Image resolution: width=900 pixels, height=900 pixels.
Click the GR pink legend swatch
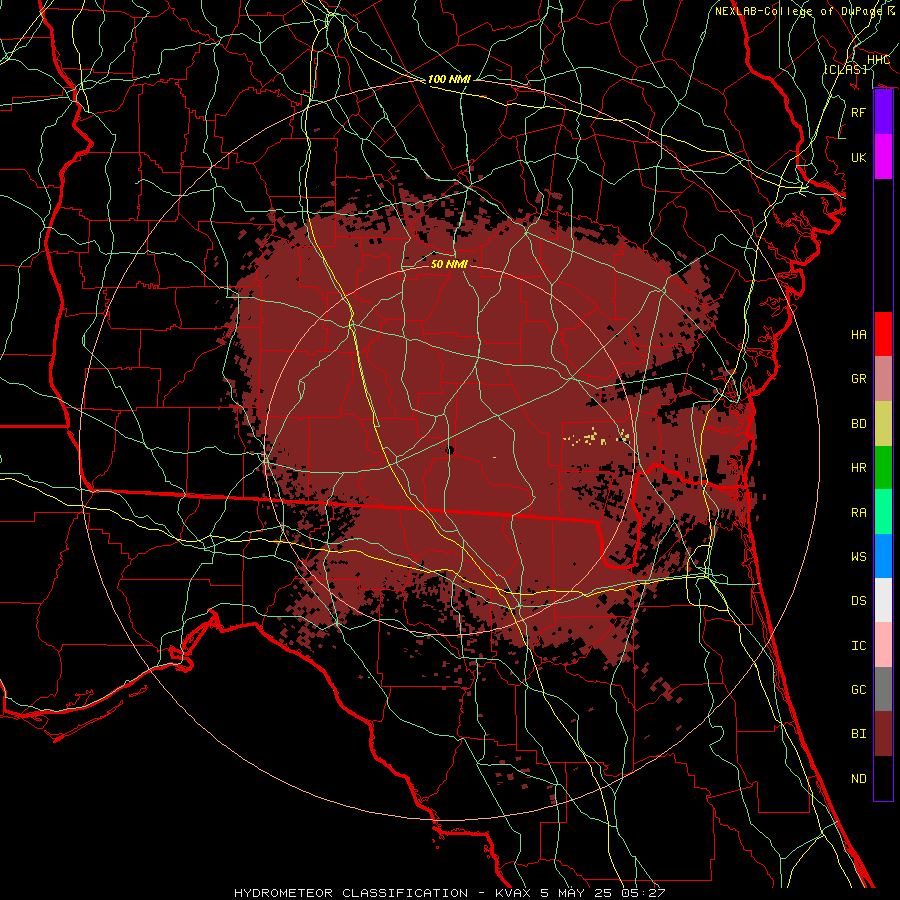point(883,379)
